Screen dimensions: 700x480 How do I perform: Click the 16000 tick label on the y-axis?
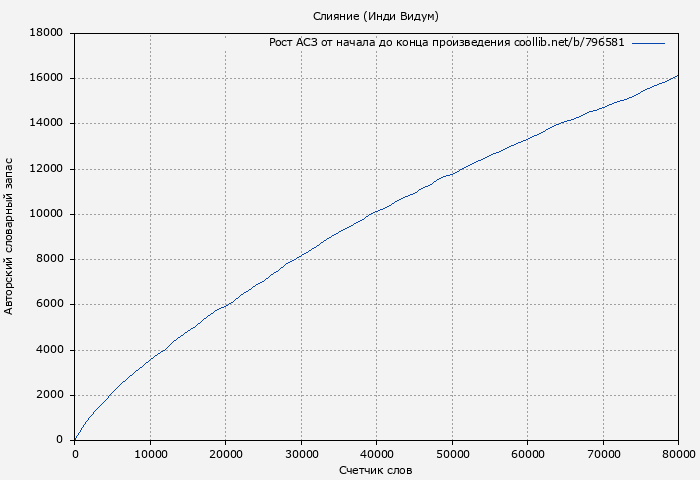click(x=47, y=78)
